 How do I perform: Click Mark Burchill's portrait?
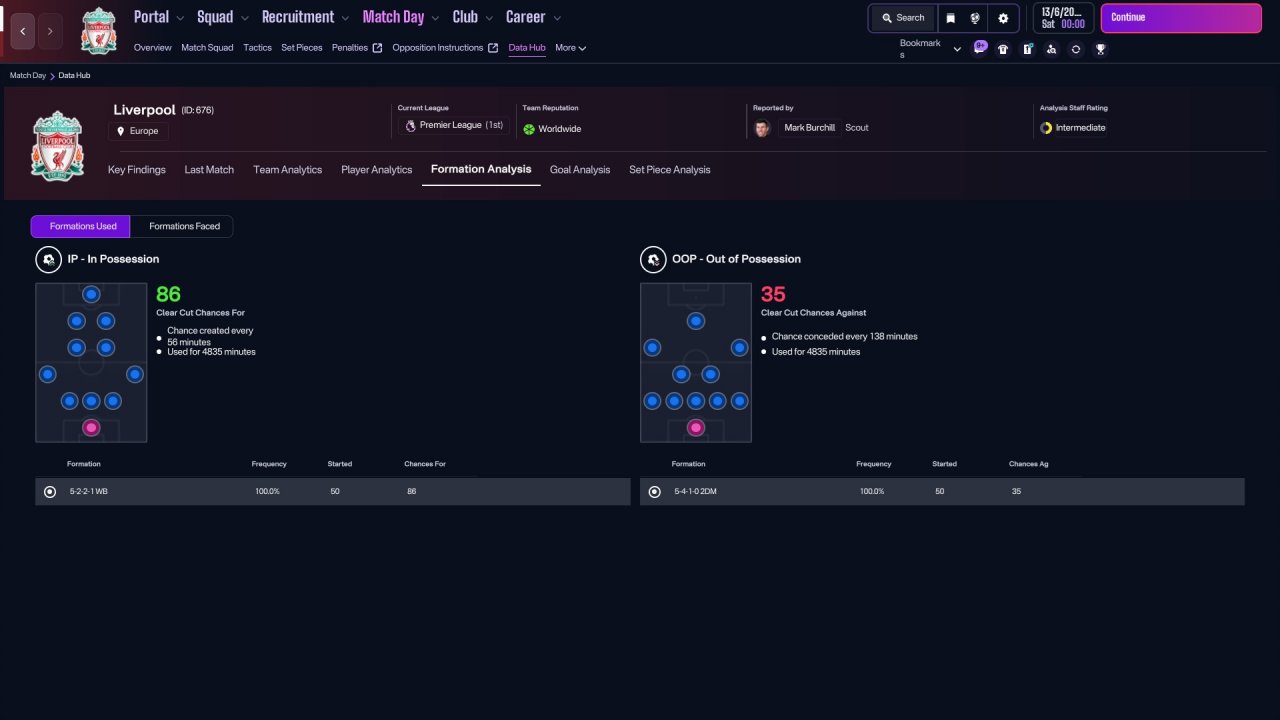[762, 128]
